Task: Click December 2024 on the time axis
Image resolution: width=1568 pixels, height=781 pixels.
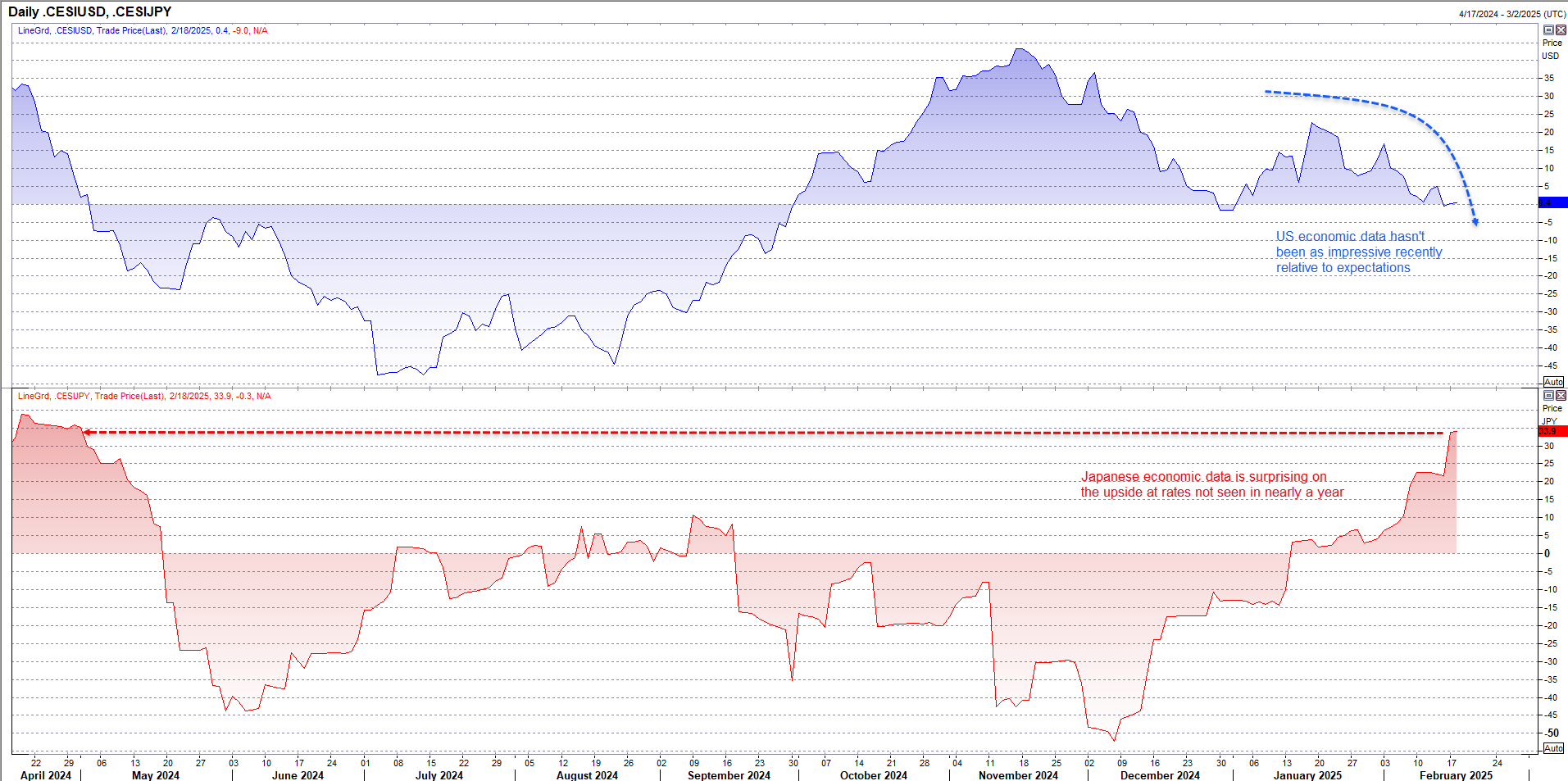Action: pyautogui.click(x=1160, y=775)
